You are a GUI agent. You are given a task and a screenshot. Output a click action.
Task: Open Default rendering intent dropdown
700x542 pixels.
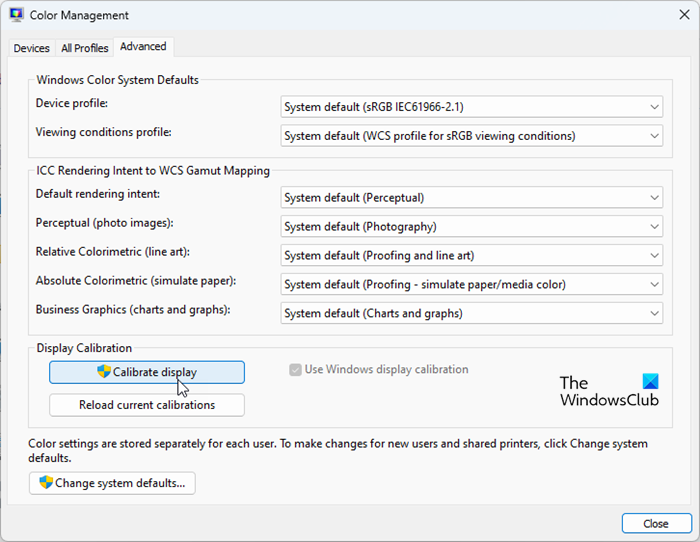coord(471,198)
